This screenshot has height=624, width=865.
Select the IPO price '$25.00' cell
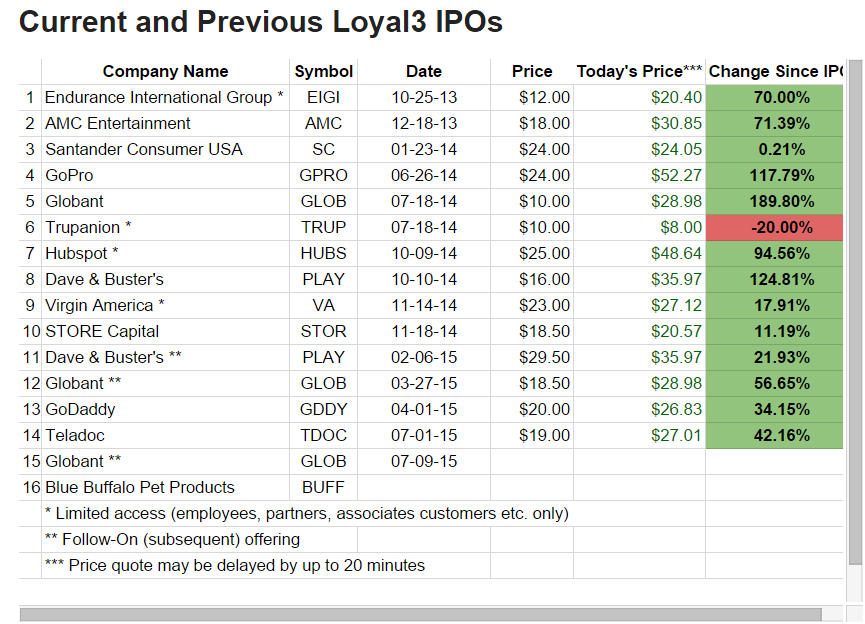(532, 253)
